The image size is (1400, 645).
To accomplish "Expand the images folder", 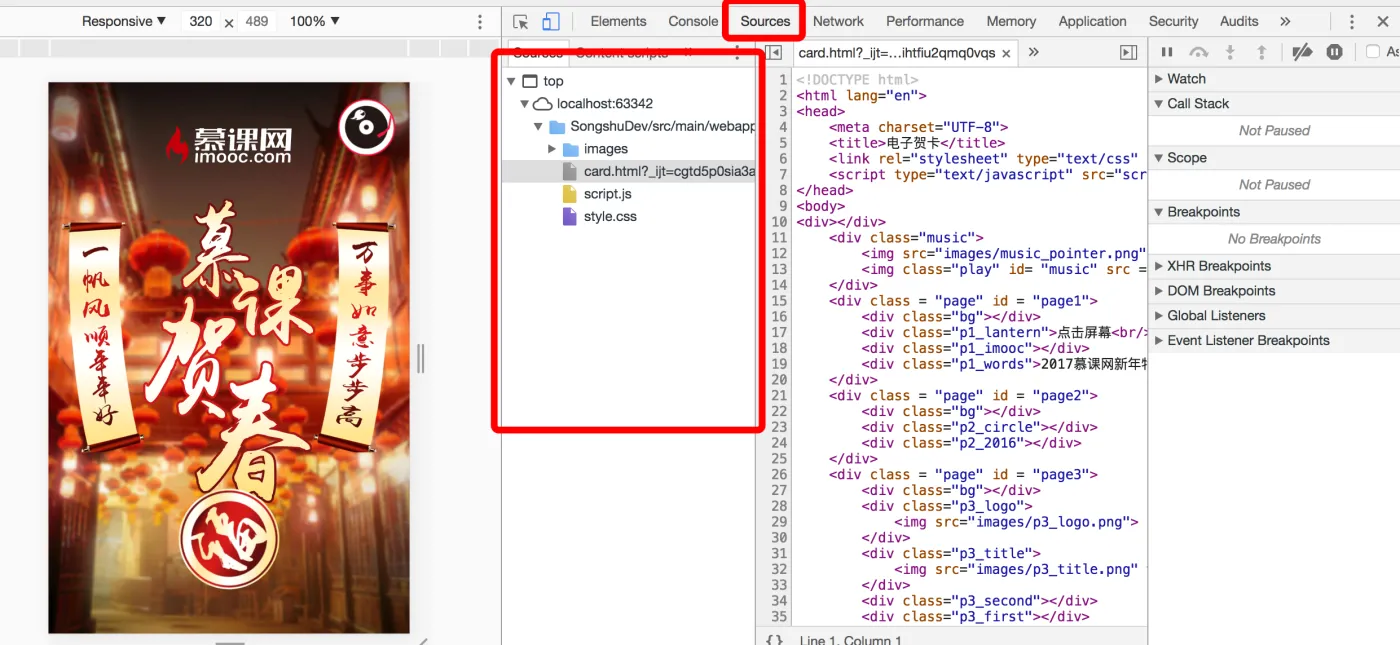I will 551,149.
